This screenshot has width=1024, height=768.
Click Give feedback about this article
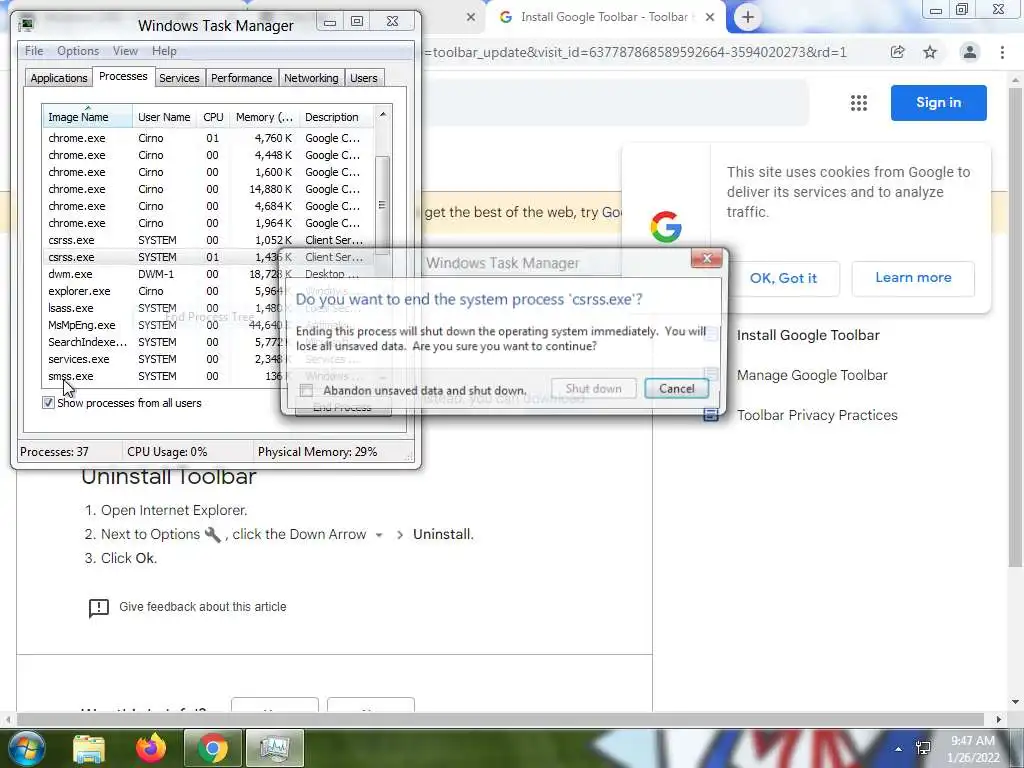(x=202, y=607)
